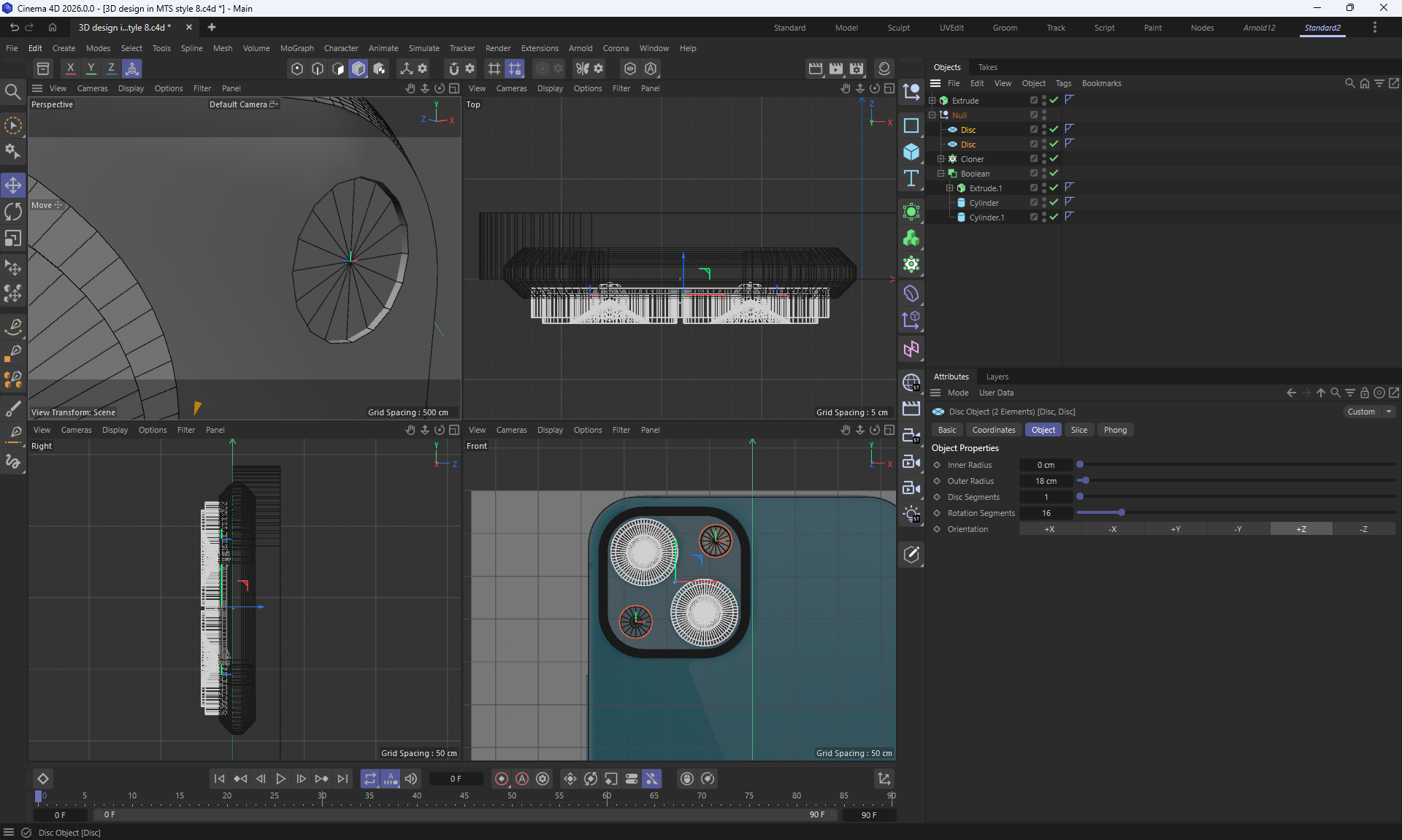The image size is (1402, 840).
Task: Open the MoGraph menu
Action: tap(296, 48)
